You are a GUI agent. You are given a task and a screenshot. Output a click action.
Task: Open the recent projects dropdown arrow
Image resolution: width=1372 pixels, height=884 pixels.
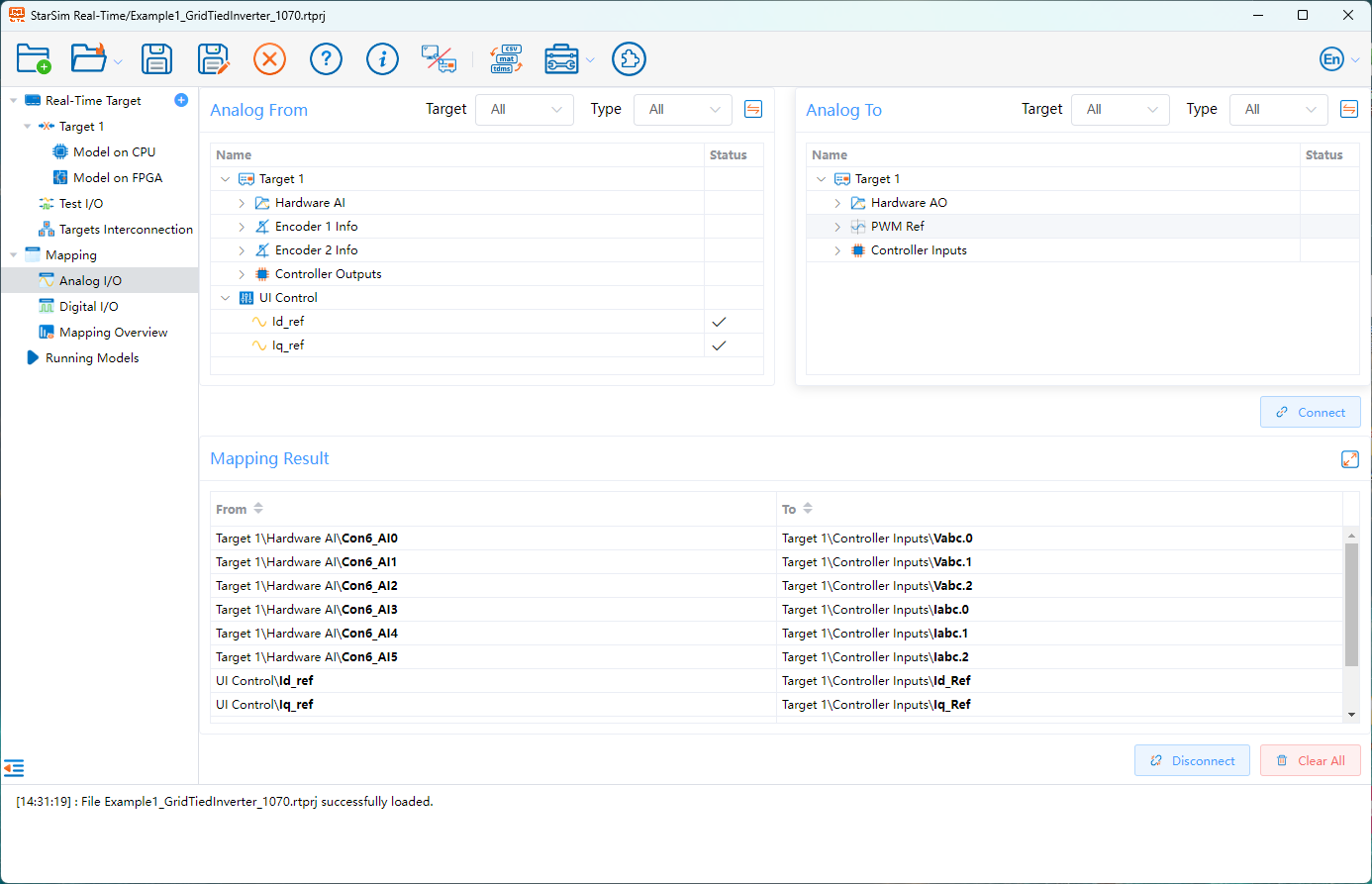pos(118,61)
